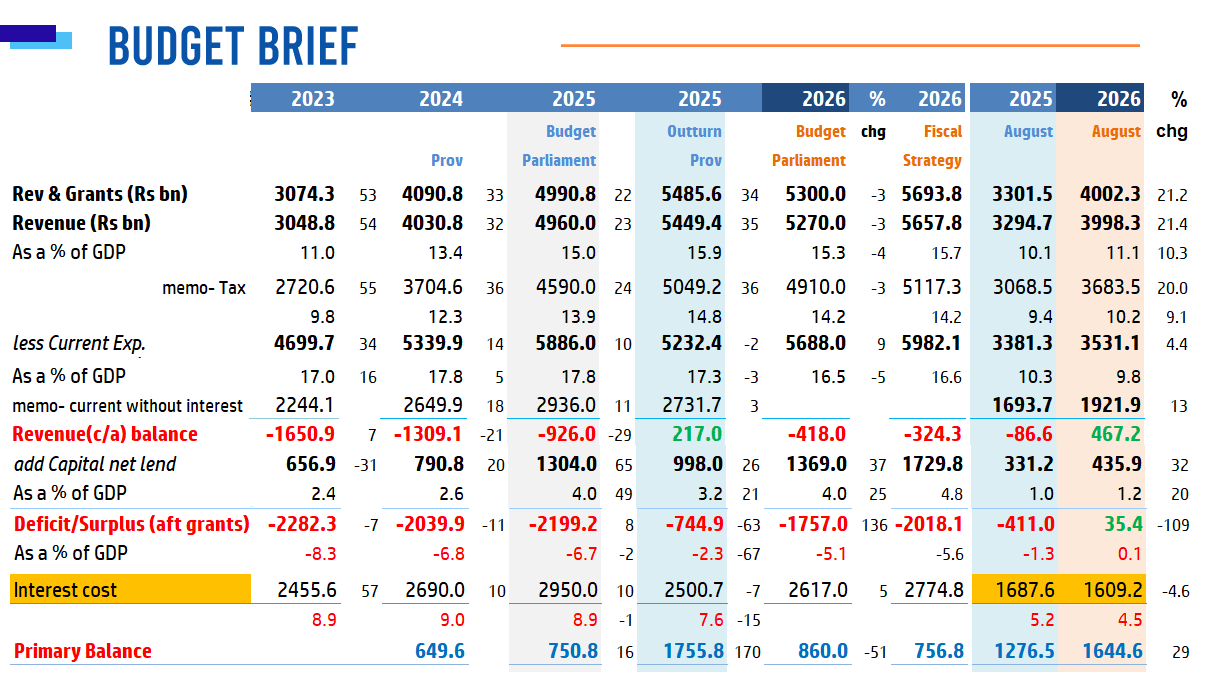Click the BUDGET BRIEF title
Screen dimensions: 1206x680
[232, 46]
